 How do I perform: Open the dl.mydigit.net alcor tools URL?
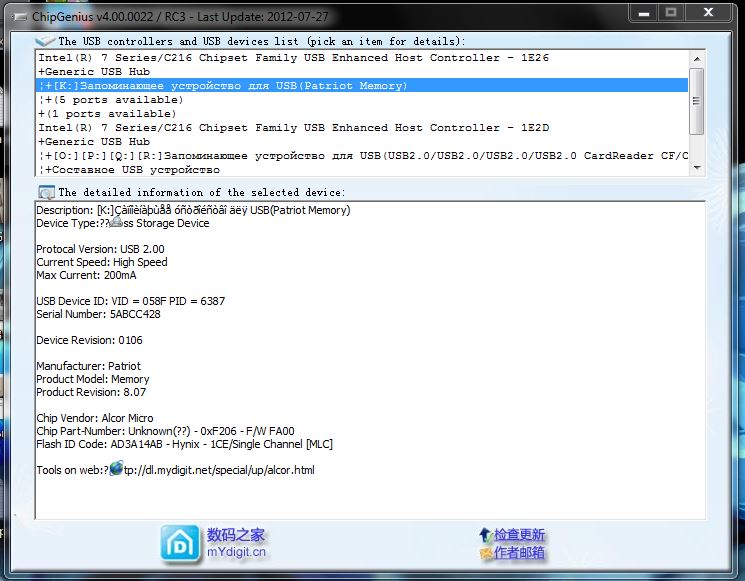(x=219, y=470)
